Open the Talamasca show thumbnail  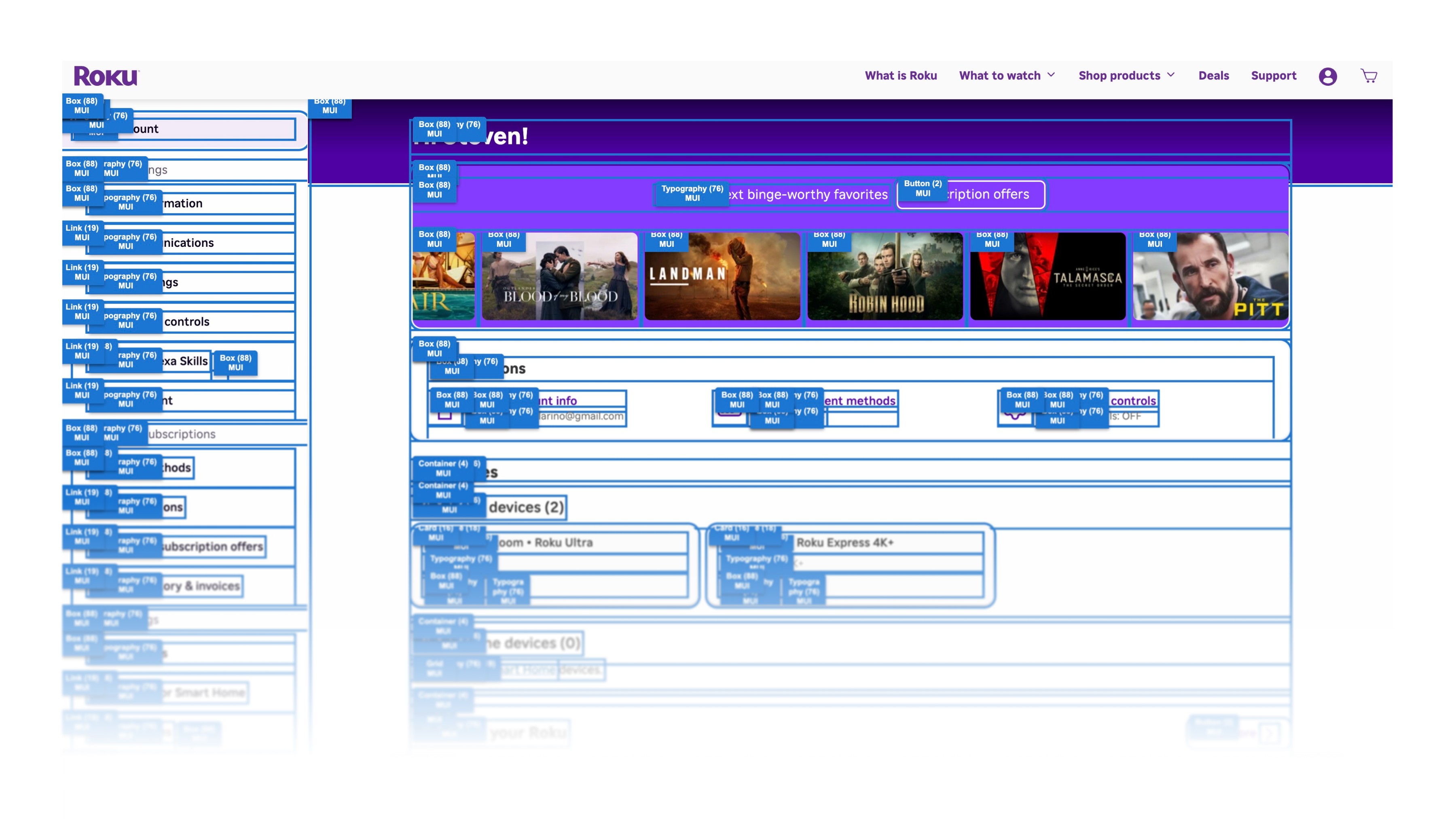(x=1048, y=277)
